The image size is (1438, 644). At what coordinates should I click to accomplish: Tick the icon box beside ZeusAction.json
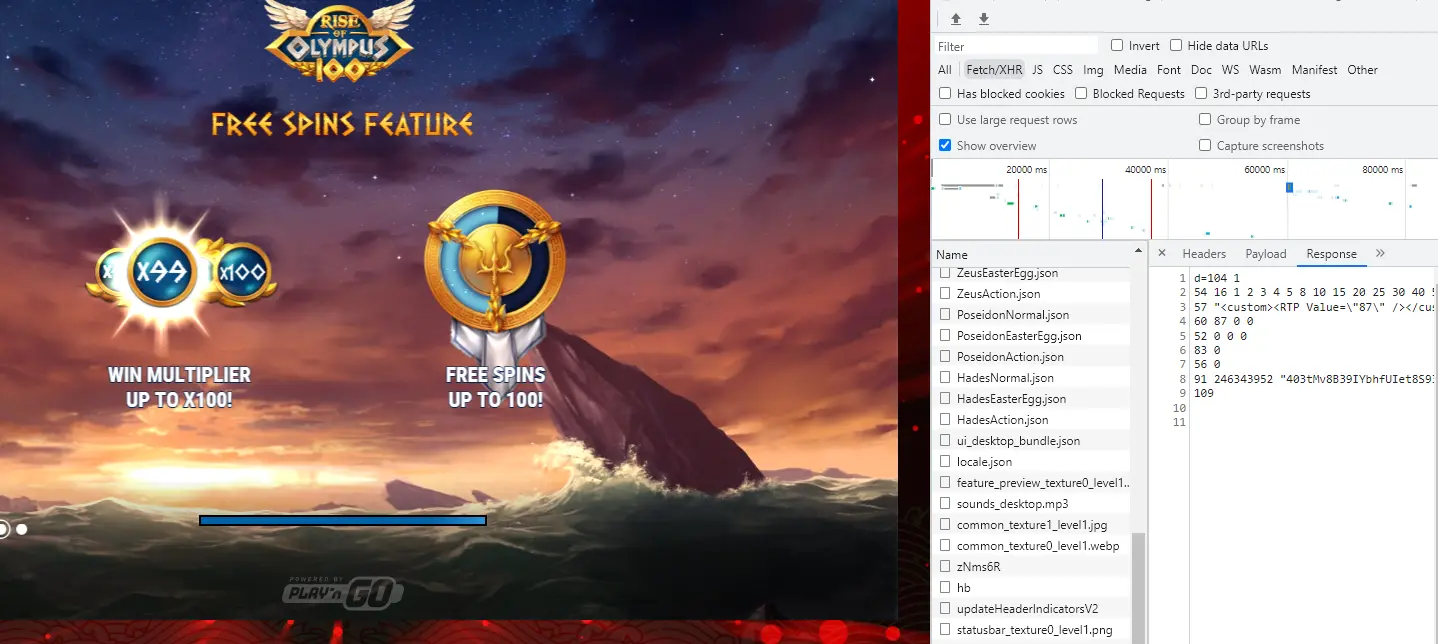[945, 294]
